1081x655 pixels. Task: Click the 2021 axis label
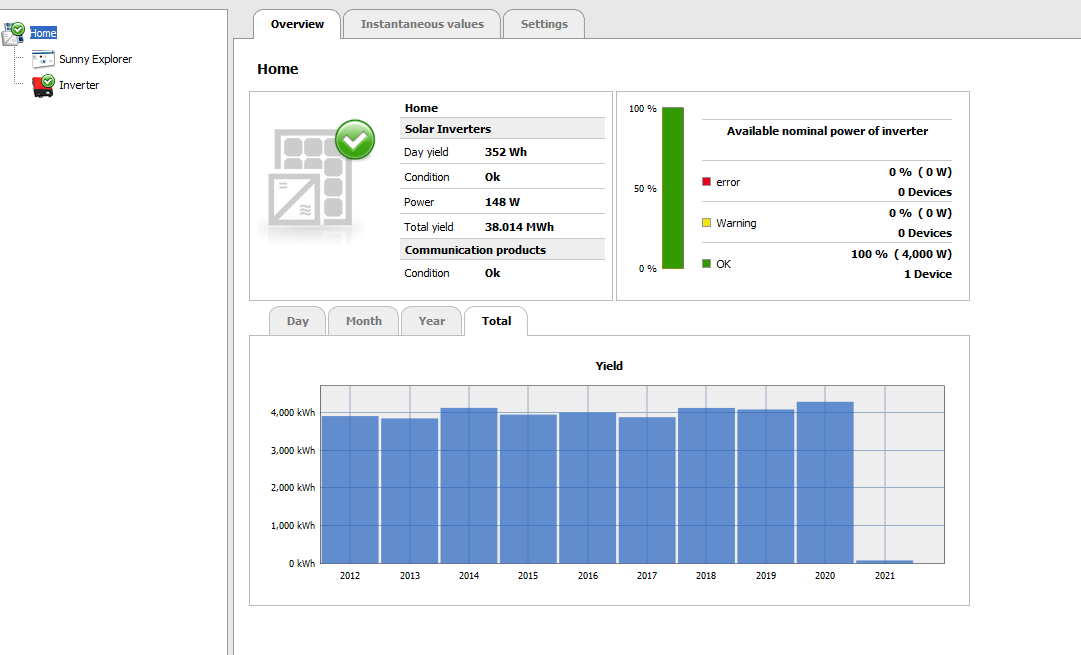point(885,575)
